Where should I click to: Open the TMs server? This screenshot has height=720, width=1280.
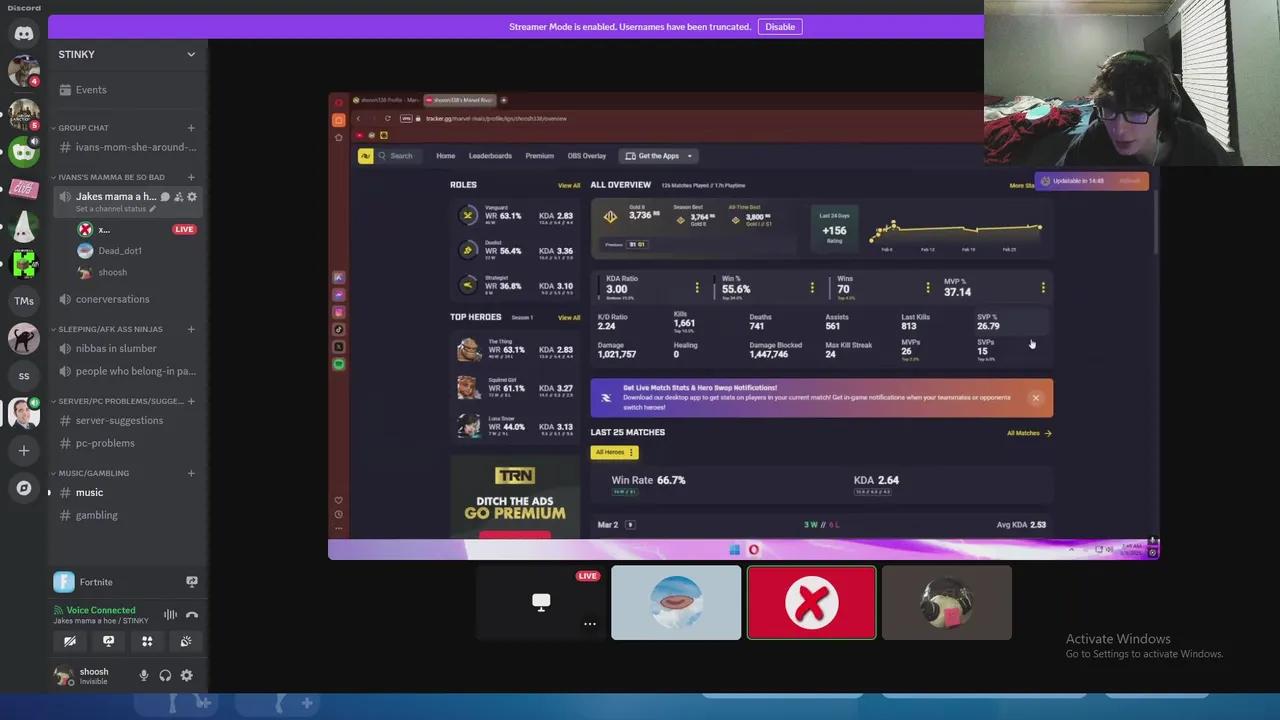click(24, 301)
